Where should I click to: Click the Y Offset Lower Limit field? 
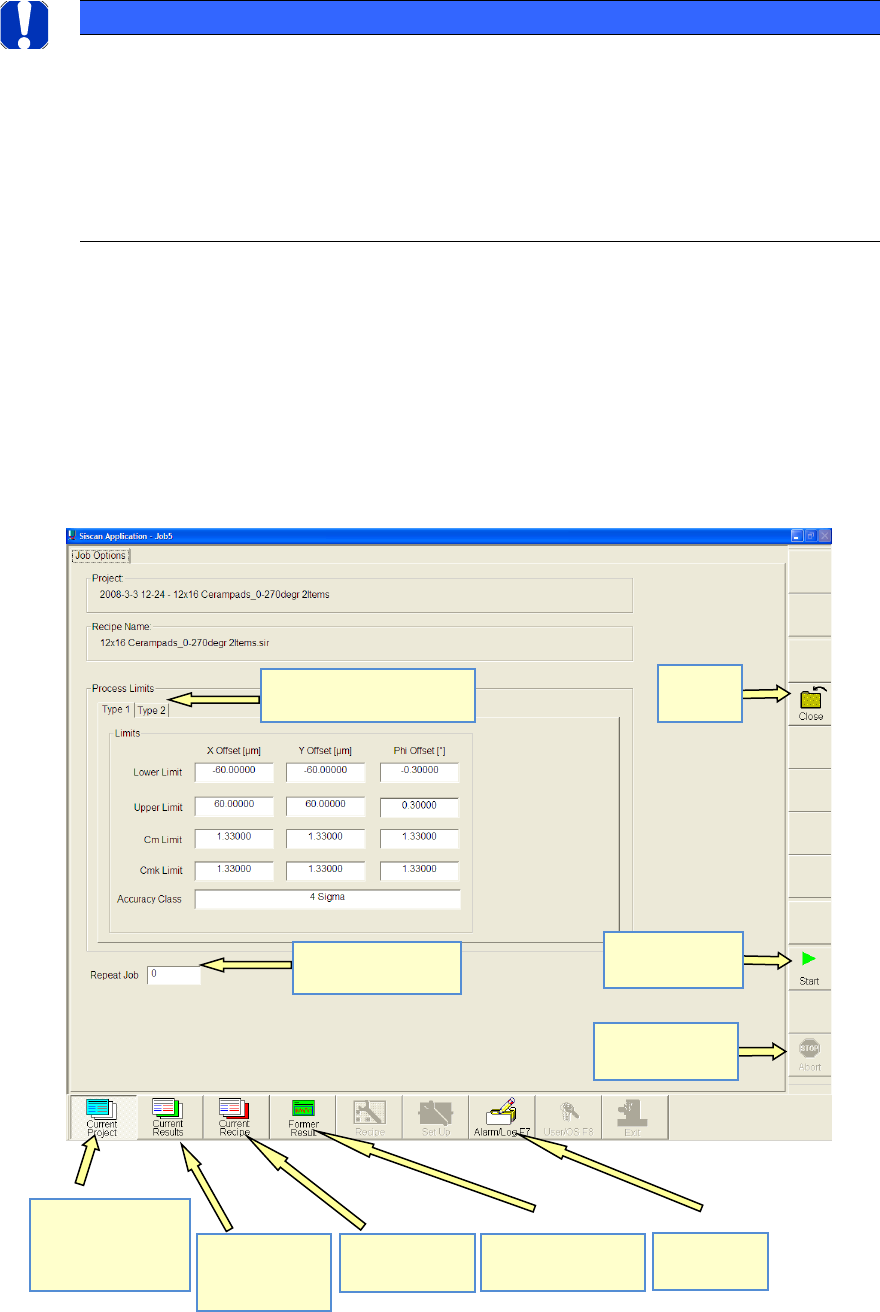[x=326, y=772]
